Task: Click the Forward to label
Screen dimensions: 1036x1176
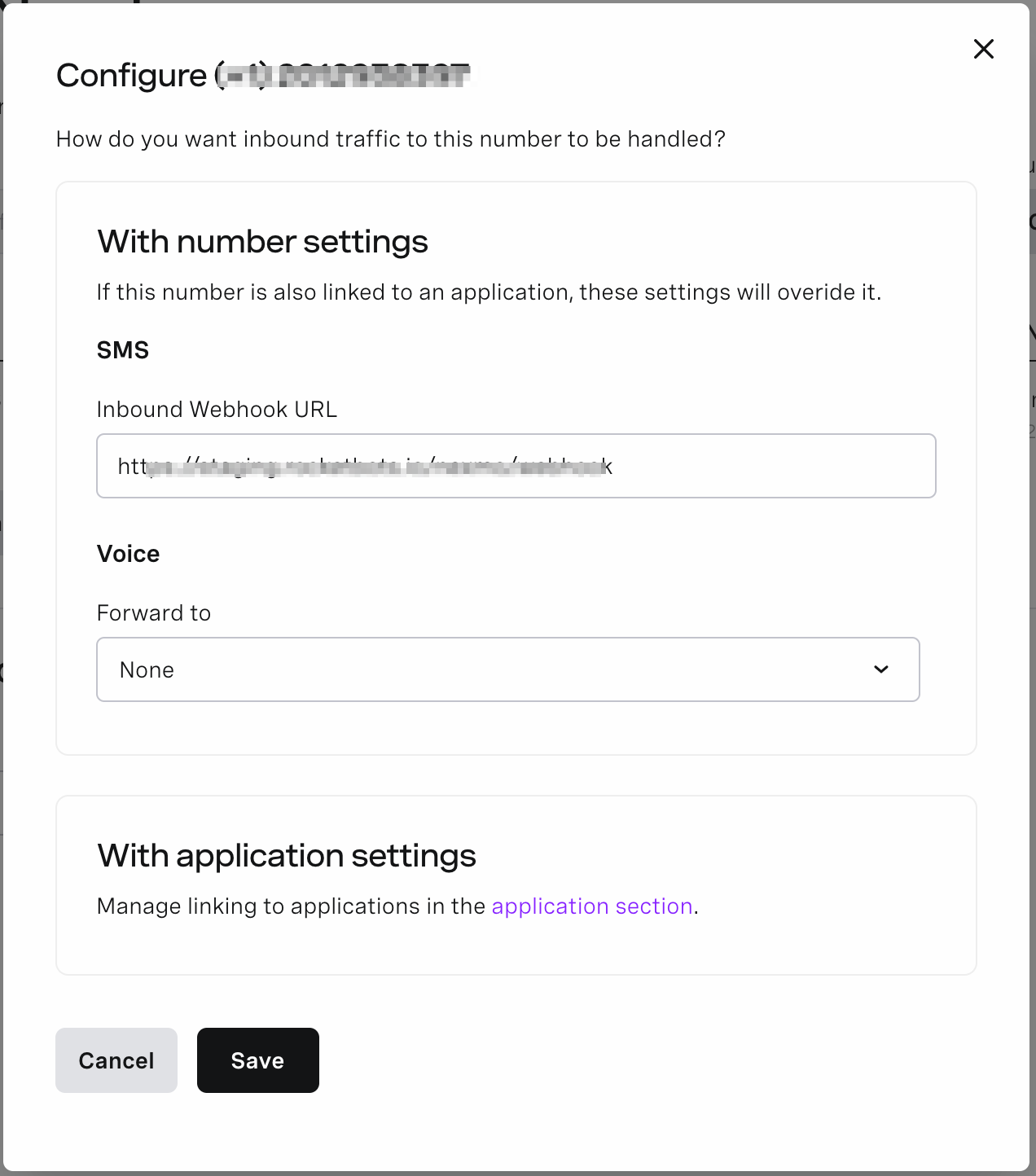Action: (x=154, y=613)
